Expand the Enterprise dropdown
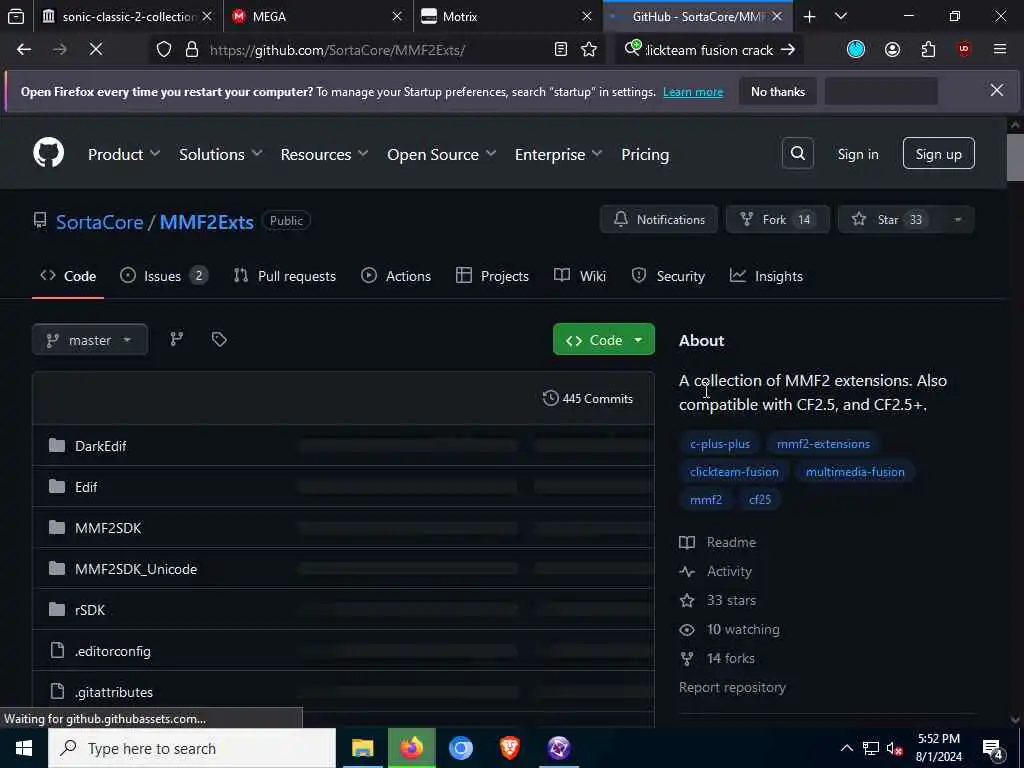The height and width of the screenshot is (768, 1024). click(x=558, y=154)
